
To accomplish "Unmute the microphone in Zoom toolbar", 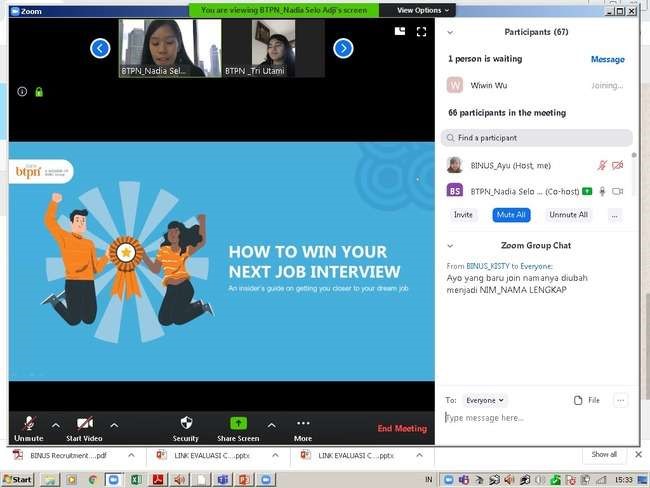I will click(x=29, y=429).
